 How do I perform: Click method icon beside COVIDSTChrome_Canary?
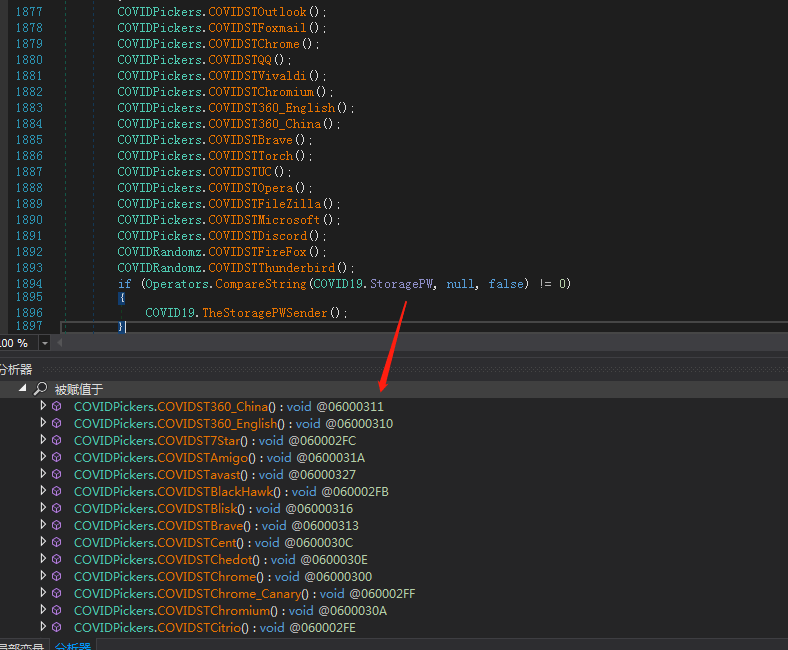click(57, 593)
